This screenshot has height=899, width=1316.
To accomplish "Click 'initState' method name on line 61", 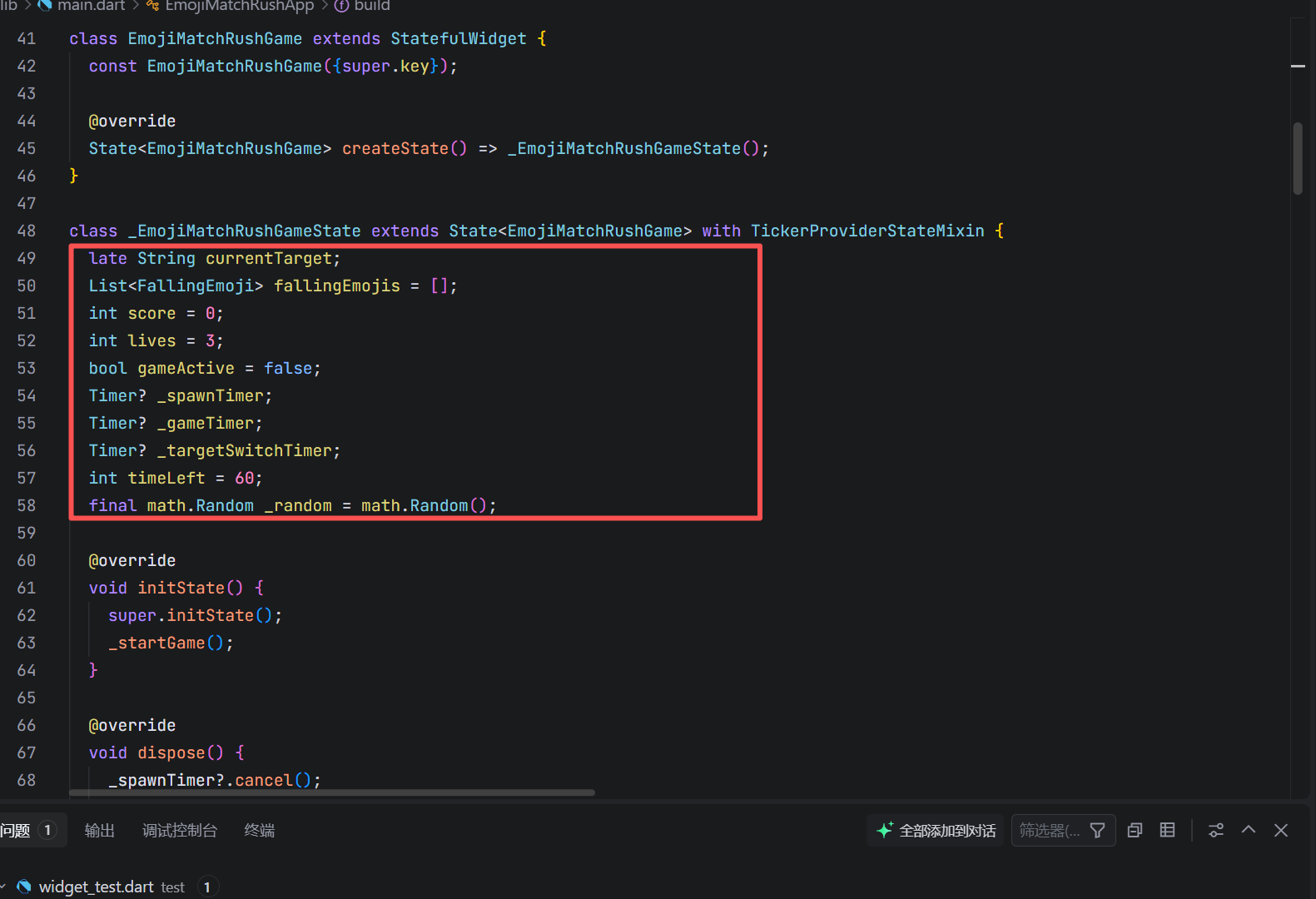I will (x=181, y=588).
